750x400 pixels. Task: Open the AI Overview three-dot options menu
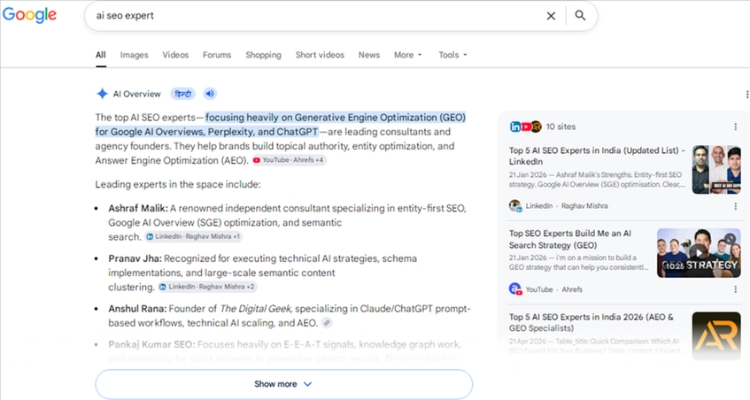click(x=747, y=94)
